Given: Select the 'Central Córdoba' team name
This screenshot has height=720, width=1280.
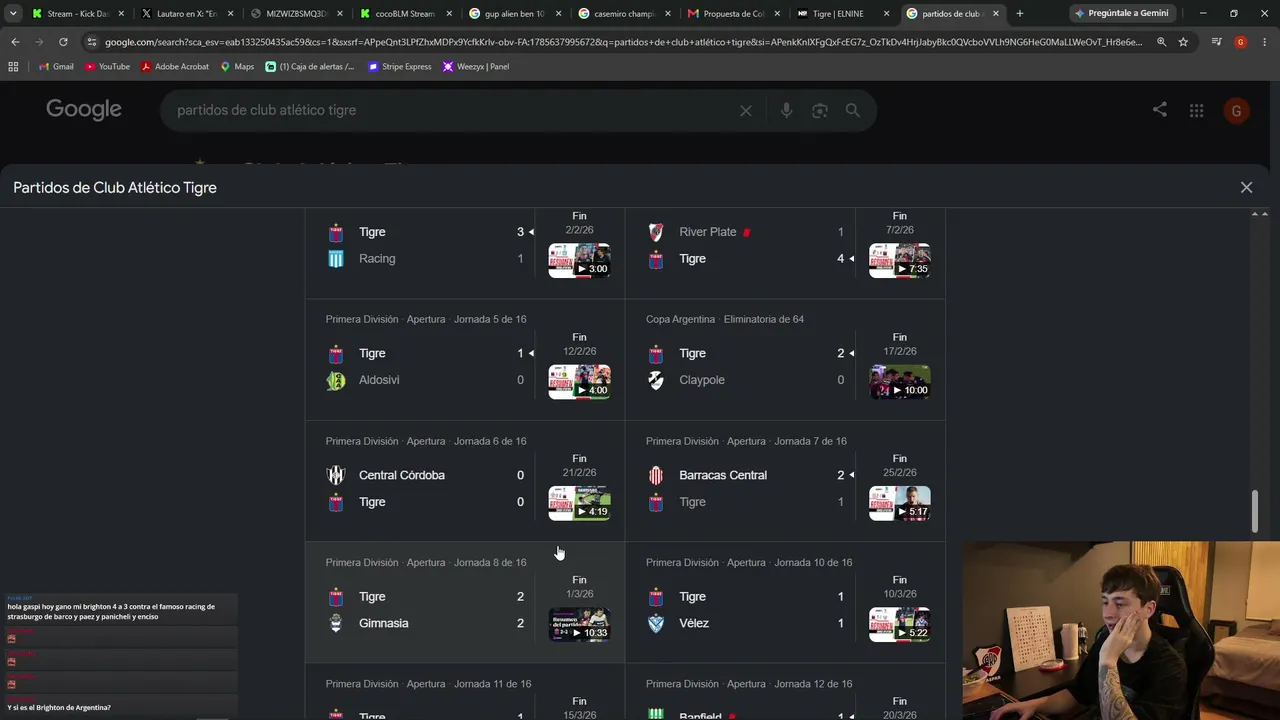Looking at the screenshot, I should (x=402, y=475).
